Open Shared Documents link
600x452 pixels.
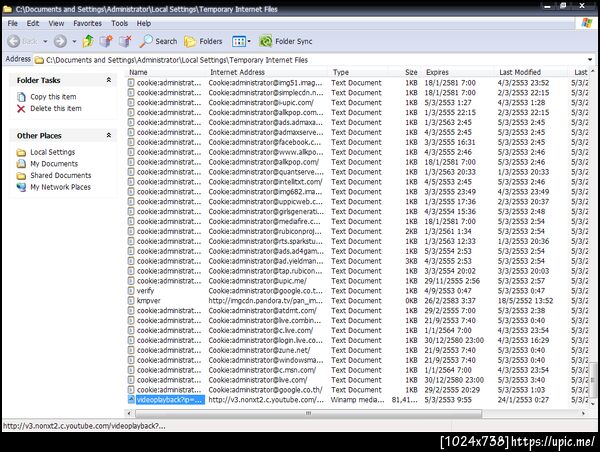[x=61, y=175]
